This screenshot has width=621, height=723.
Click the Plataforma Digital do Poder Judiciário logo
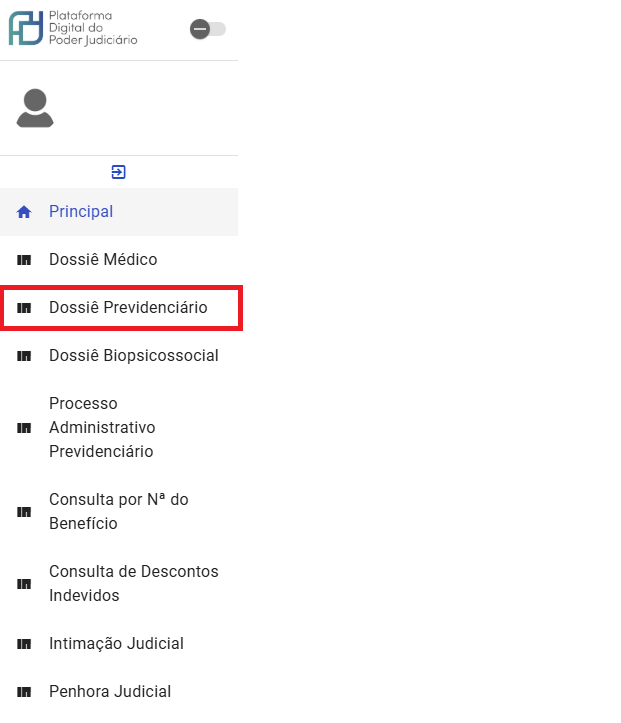point(73,28)
